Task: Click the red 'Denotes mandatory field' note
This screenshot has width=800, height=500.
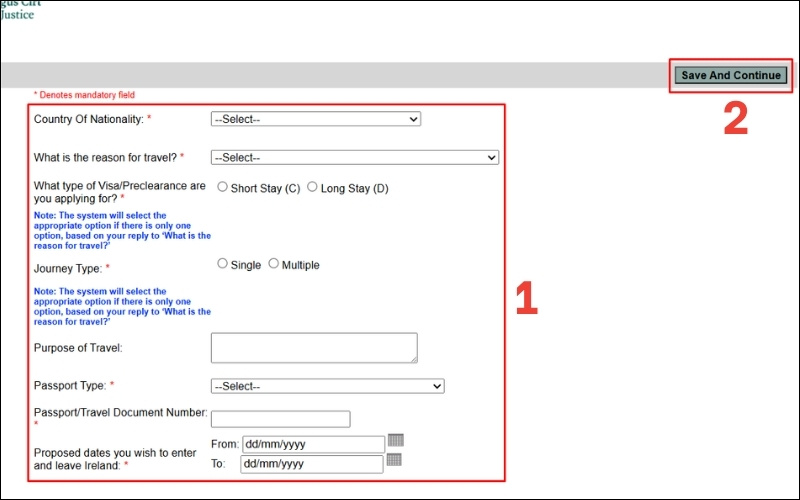Action: pyautogui.click(x=87, y=95)
